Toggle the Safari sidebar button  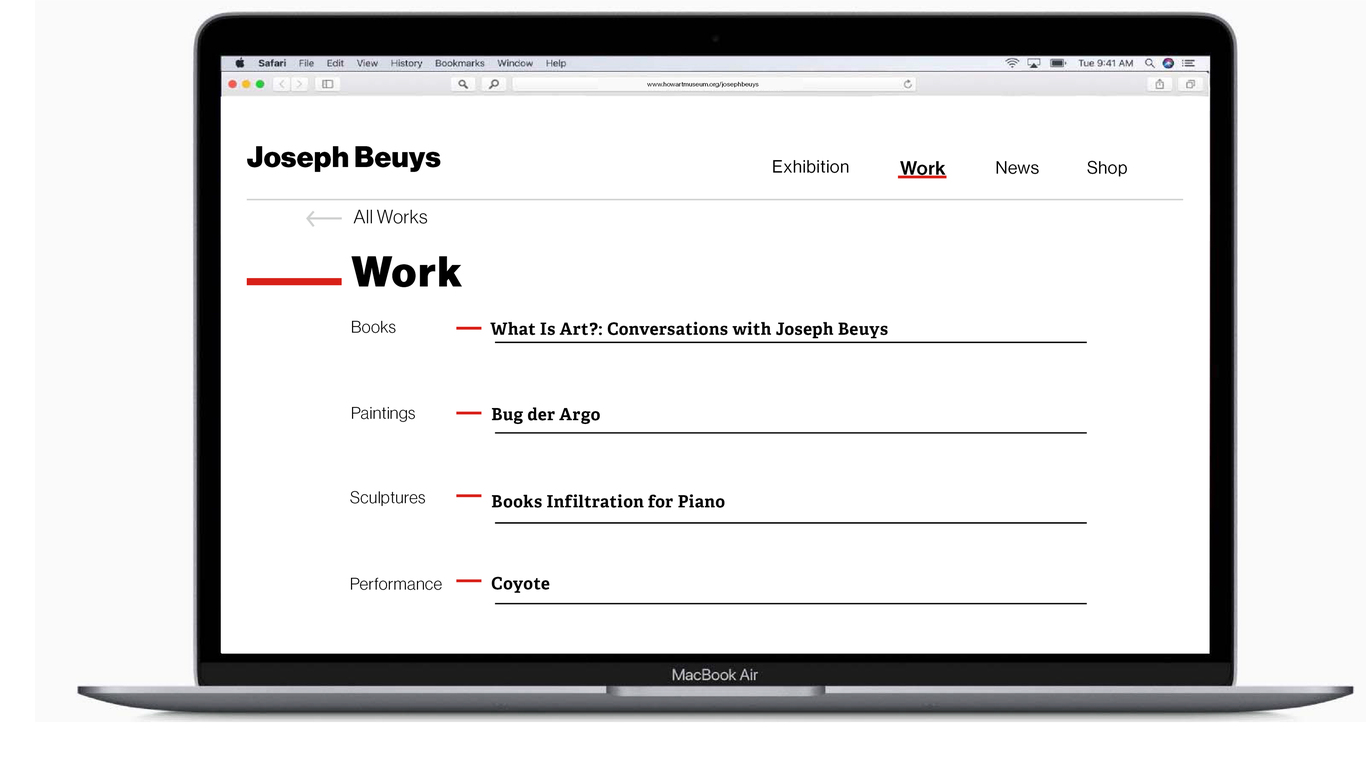click(327, 84)
